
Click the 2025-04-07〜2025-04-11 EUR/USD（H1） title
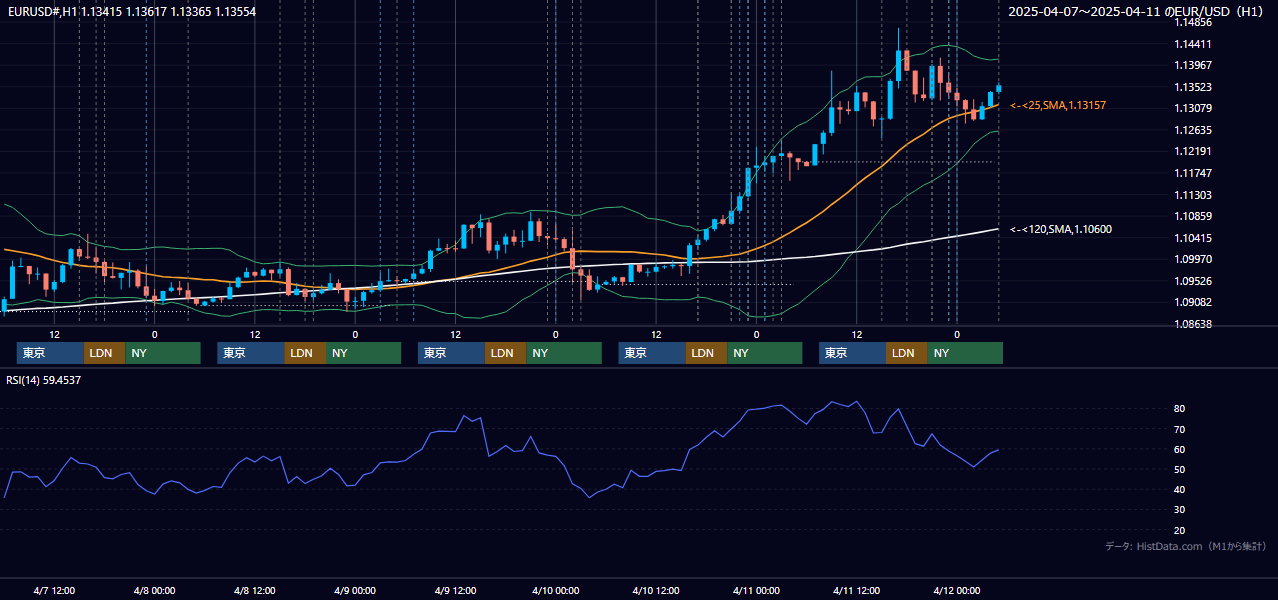pos(1137,12)
